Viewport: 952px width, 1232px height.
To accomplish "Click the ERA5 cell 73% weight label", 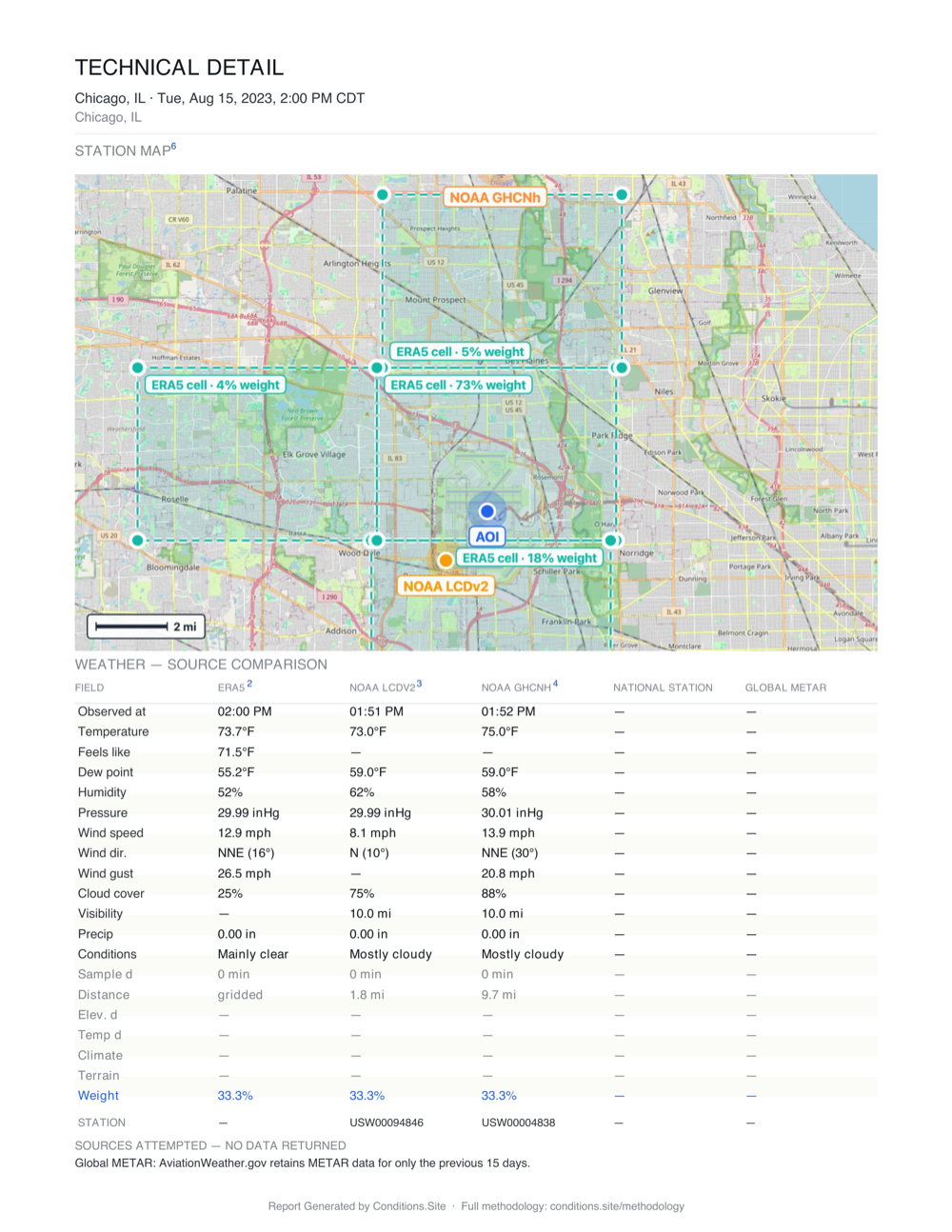I will (x=458, y=385).
